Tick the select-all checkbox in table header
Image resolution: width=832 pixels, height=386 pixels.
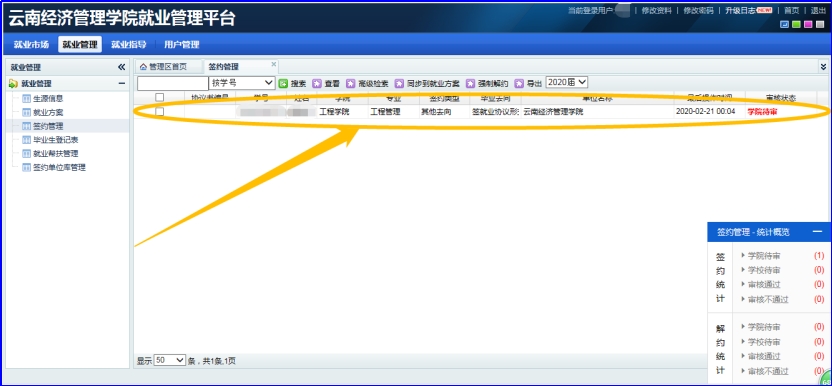coord(159,97)
